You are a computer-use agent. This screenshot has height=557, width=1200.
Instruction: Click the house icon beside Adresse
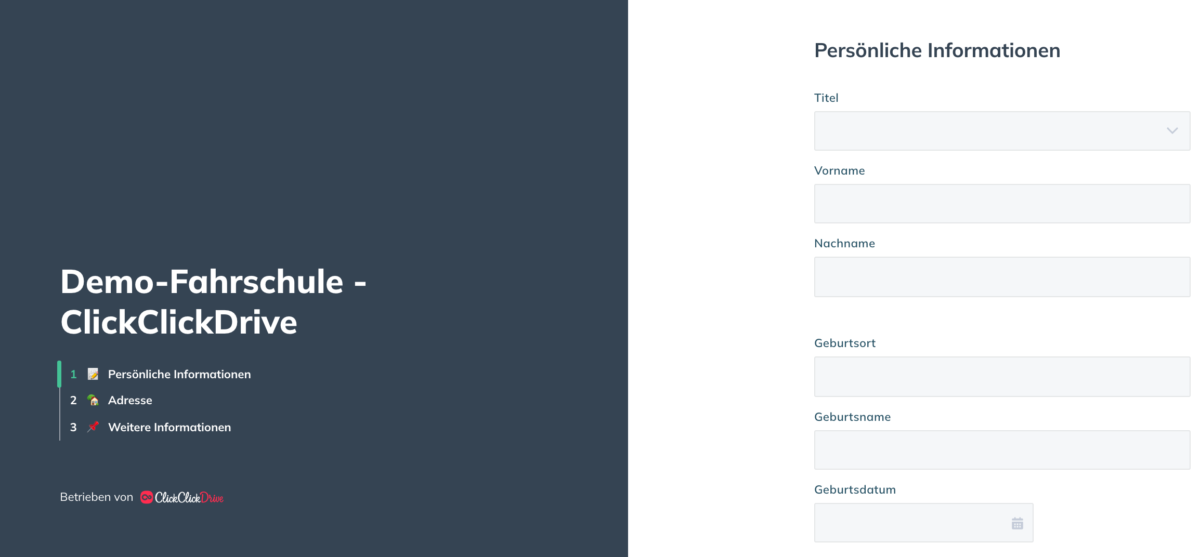(93, 400)
